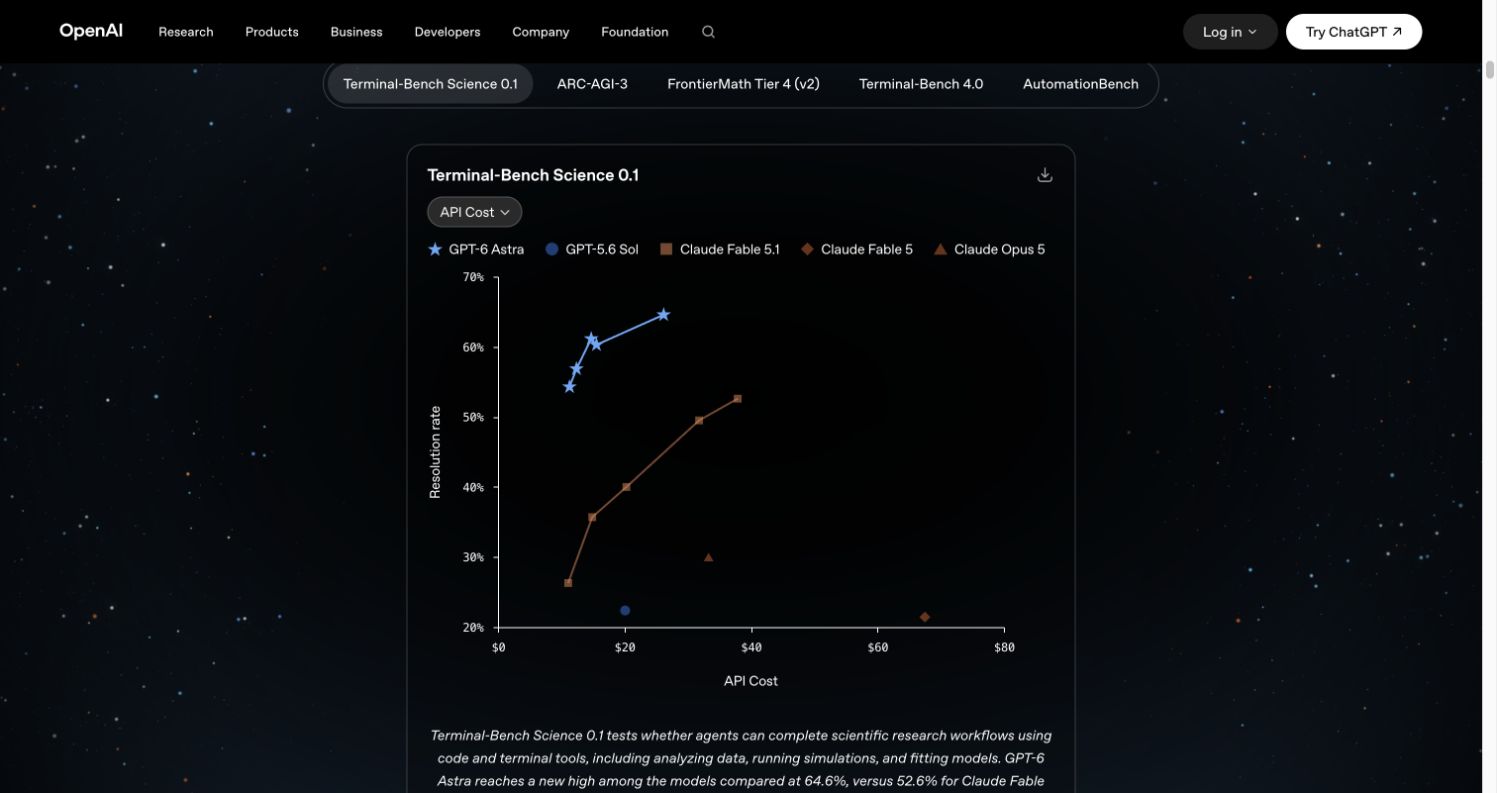Screen dimensions: 1497x793
Task: Click the Claude Fable 5 diamond data point
Action: (x=925, y=617)
